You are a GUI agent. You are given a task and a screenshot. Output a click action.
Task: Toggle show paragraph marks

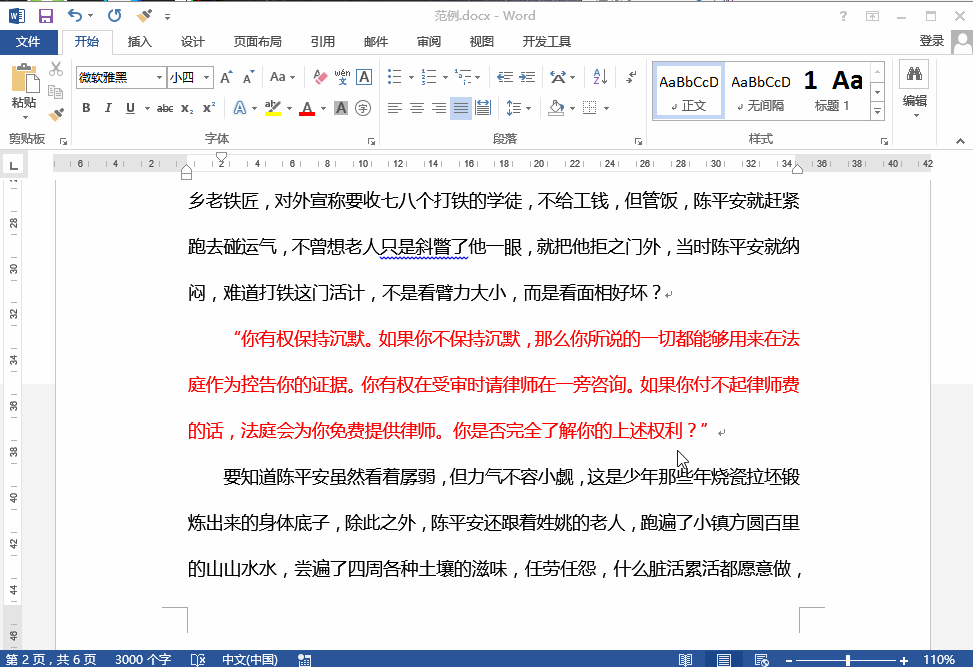(631, 77)
